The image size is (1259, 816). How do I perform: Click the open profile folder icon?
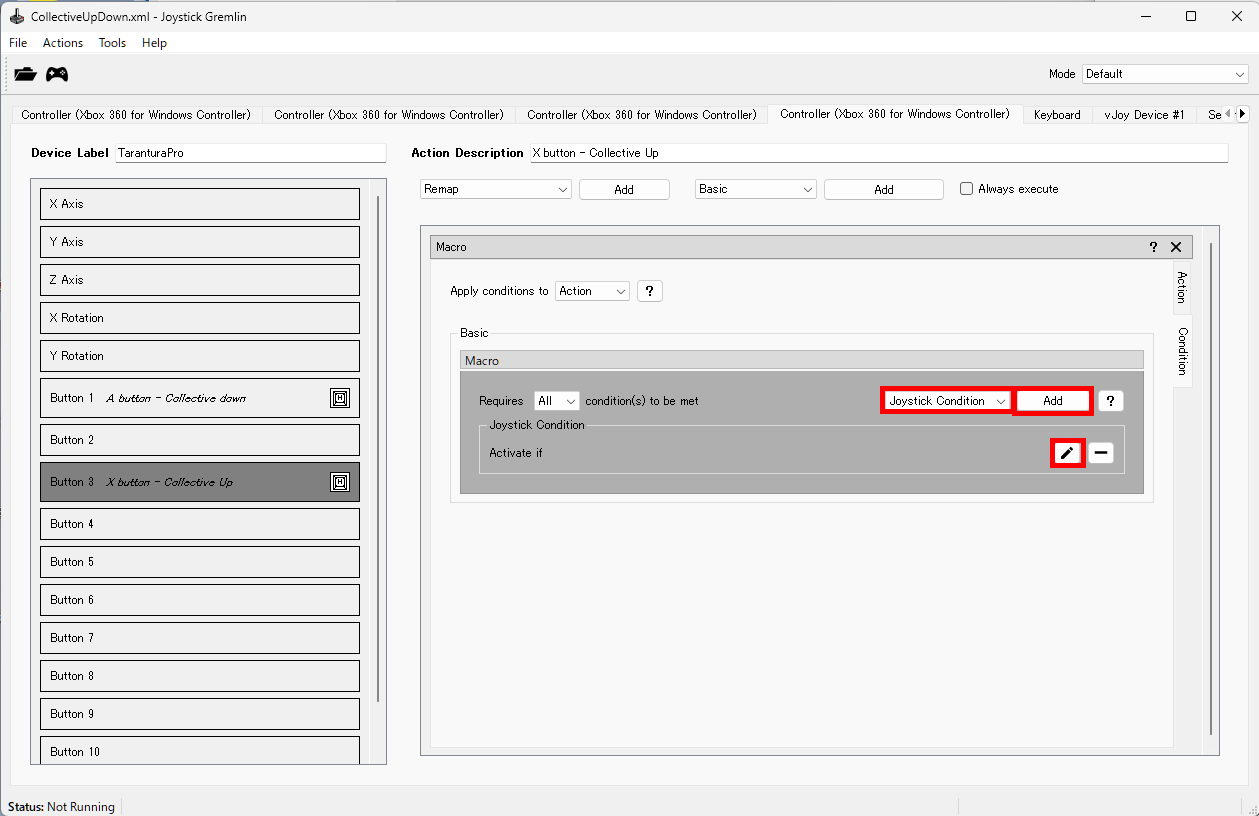(25, 74)
